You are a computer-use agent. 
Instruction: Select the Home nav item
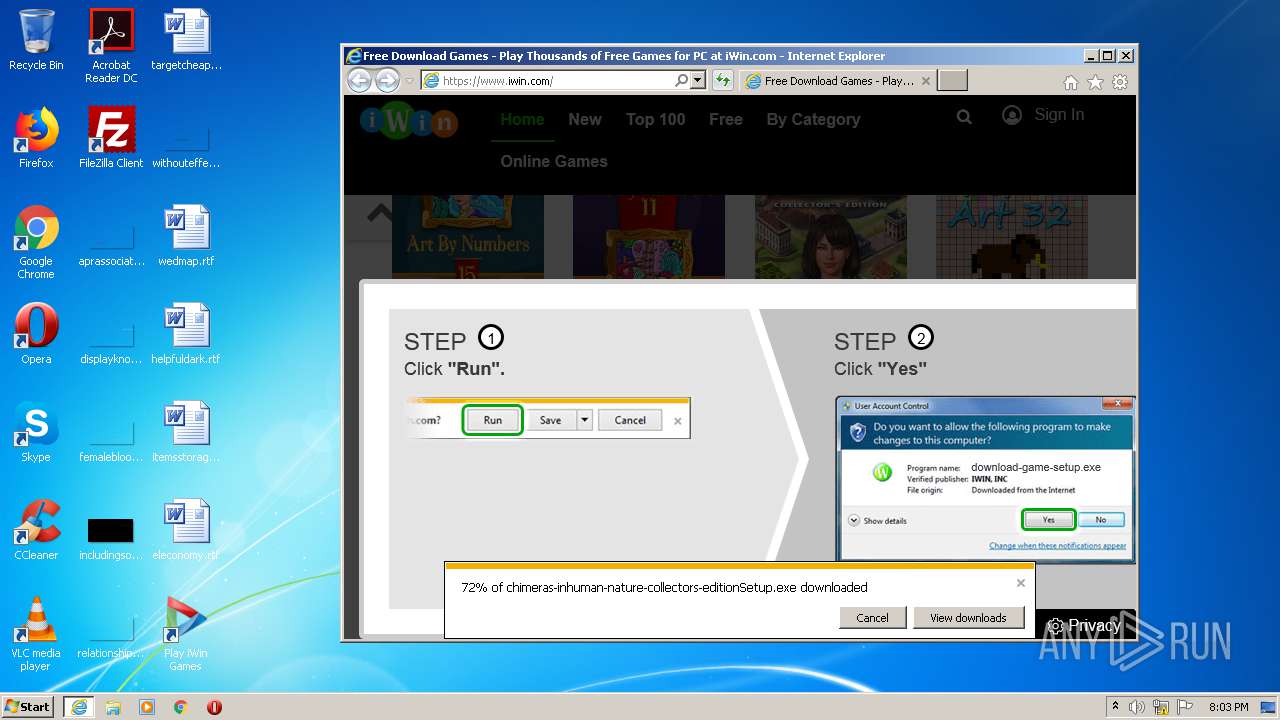[522, 119]
